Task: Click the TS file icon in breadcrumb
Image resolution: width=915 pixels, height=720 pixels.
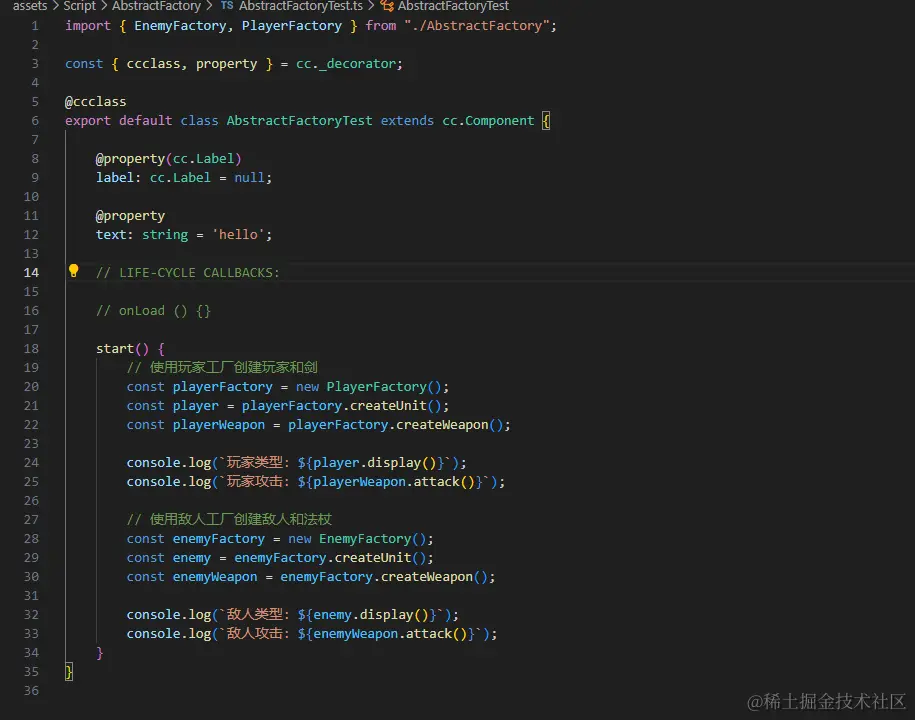Action: pos(226,6)
